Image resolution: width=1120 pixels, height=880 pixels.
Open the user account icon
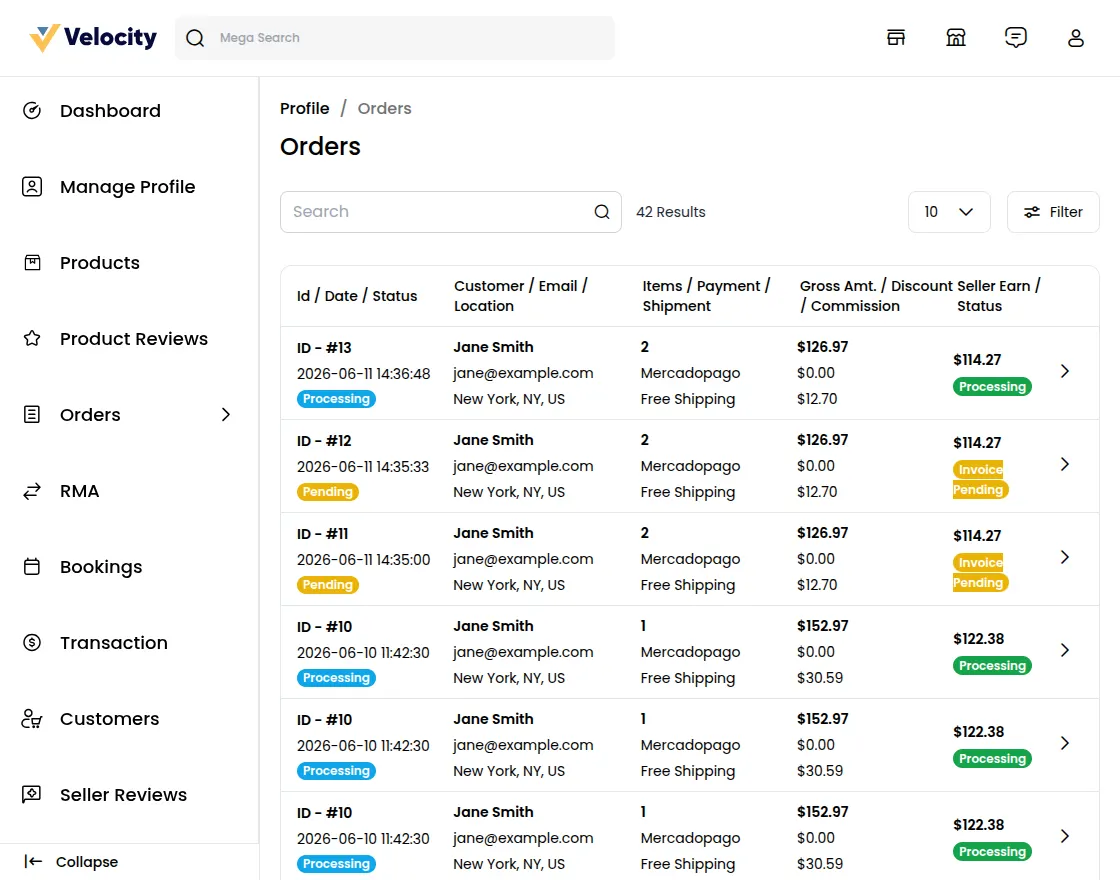click(1076, 38)
